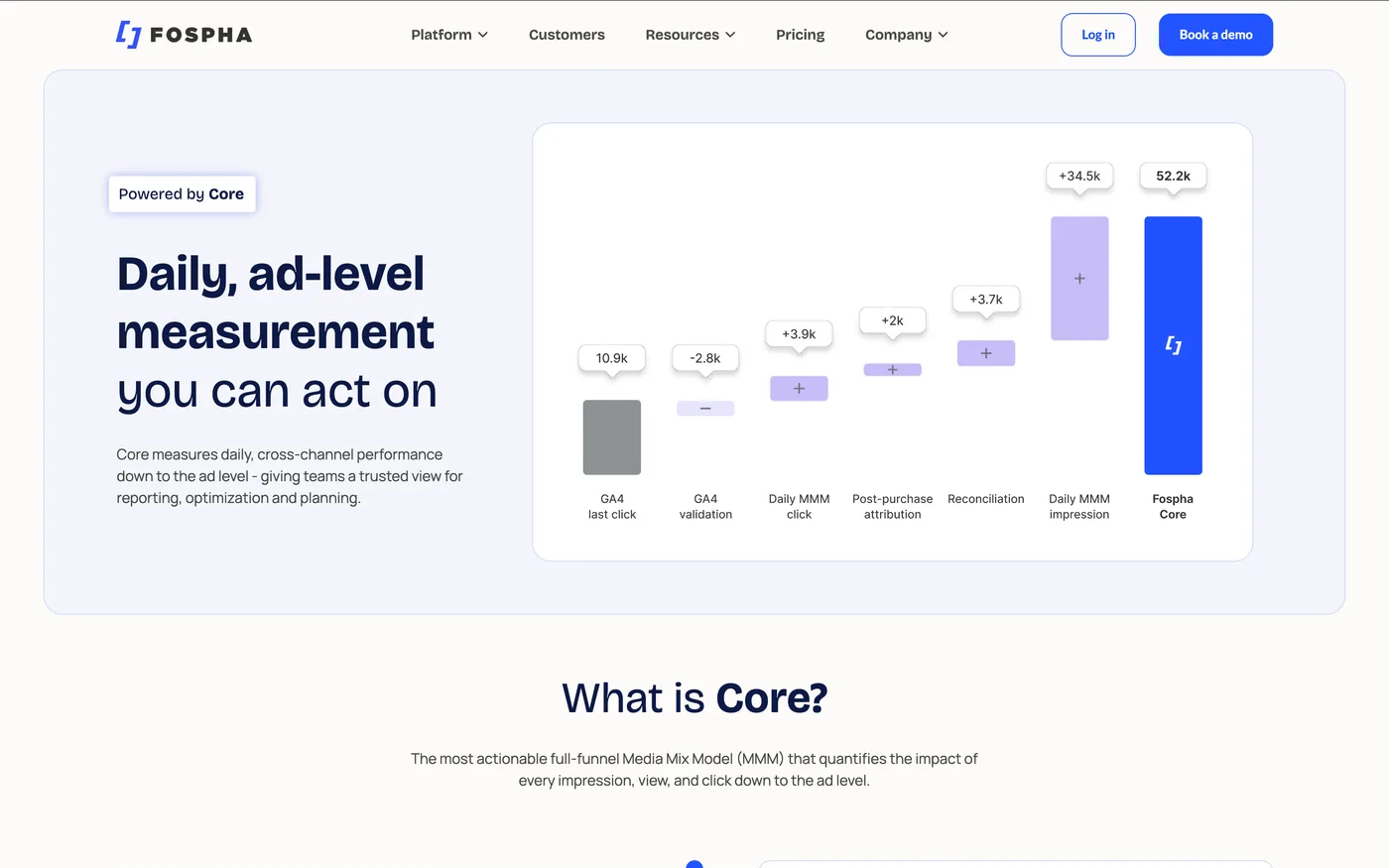Click the blue carousel dot indicator
Screen dimensions: 1389x868
click(x=694, y=865)
